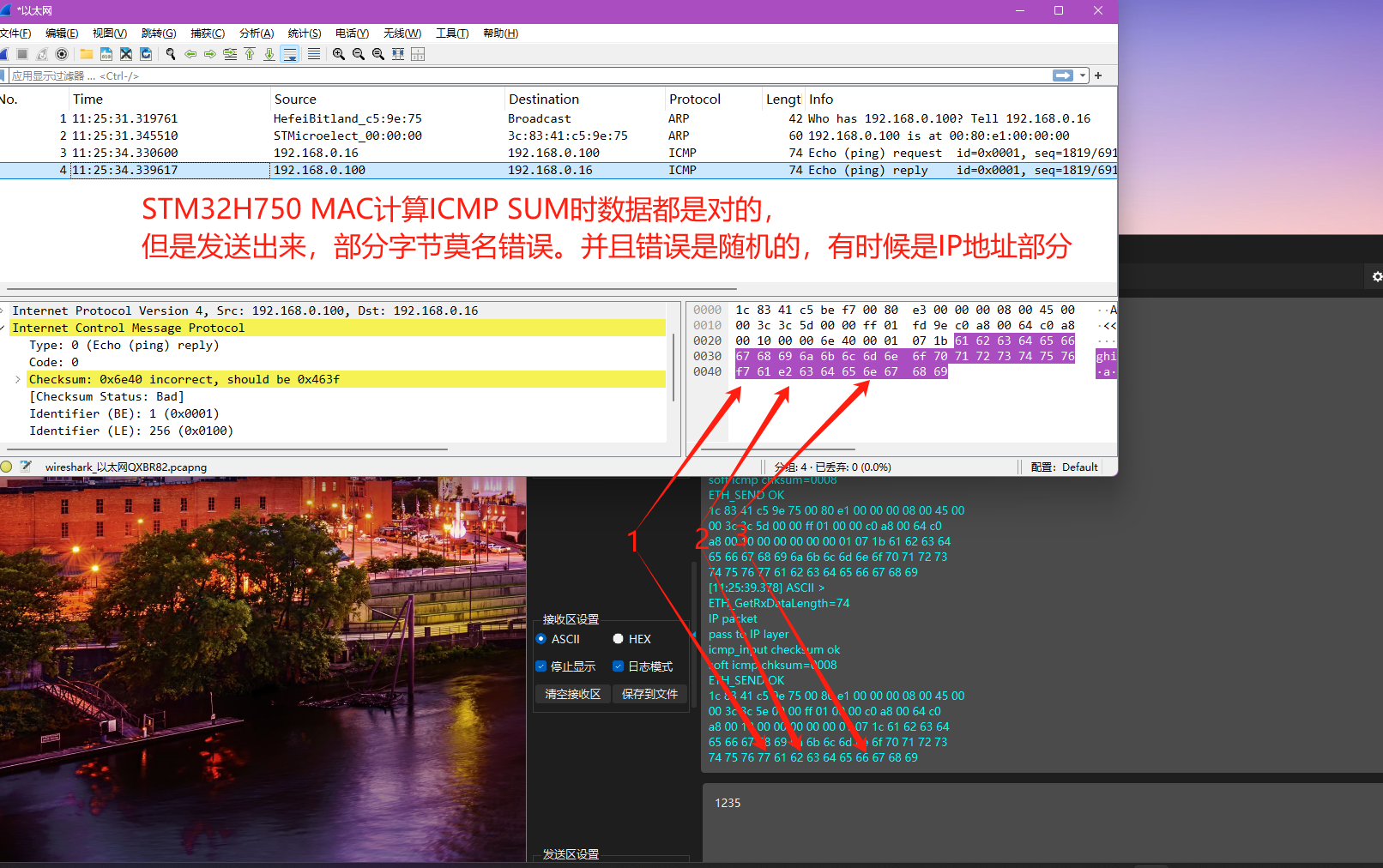1383x868 pixels.
Task: Sort packets by Time column header
Action: coord(169,99)
